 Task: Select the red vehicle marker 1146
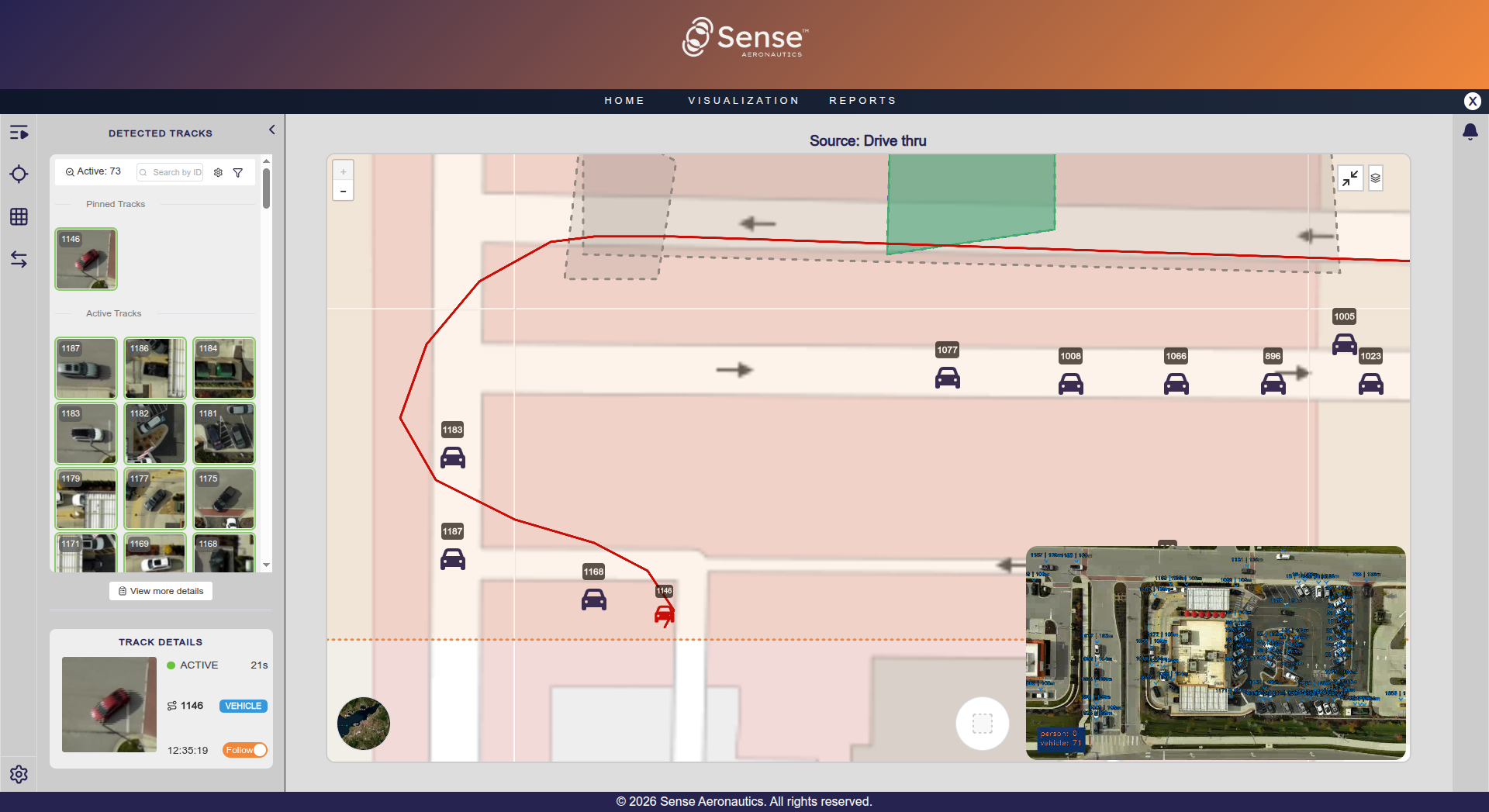coord(665,615)
